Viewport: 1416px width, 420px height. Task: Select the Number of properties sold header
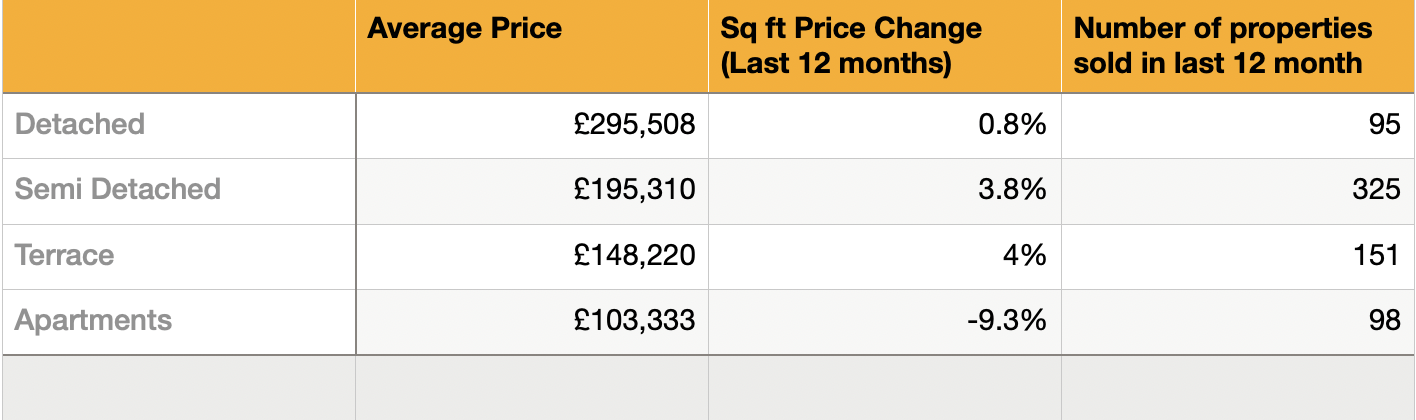pos(1222,46)
